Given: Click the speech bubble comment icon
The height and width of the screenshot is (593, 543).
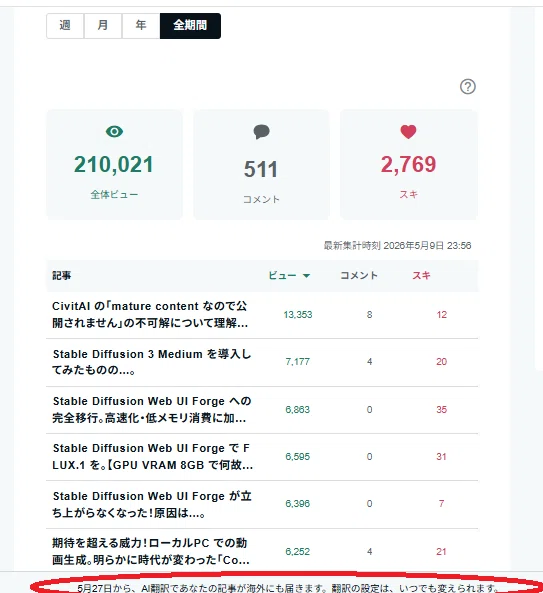Looking at the screenshot, I should [x=261, y=132].
